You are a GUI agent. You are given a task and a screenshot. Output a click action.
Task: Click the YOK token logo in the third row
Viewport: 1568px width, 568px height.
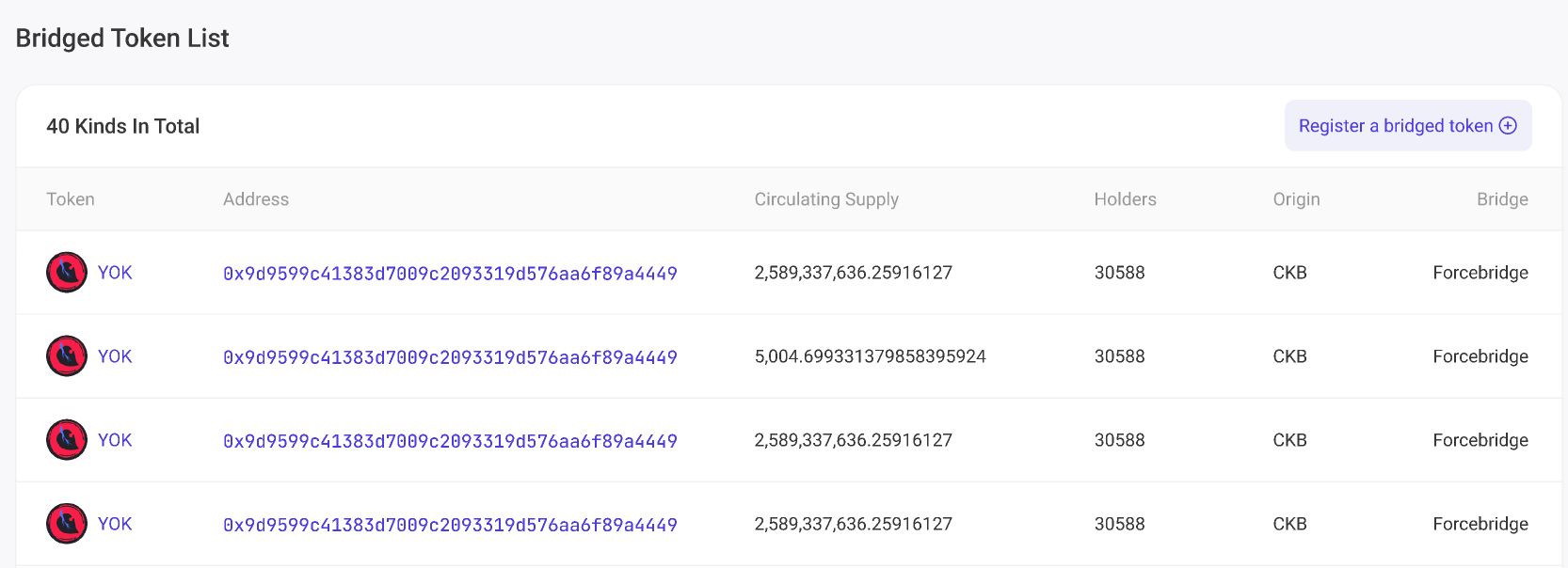click(66, 439)
